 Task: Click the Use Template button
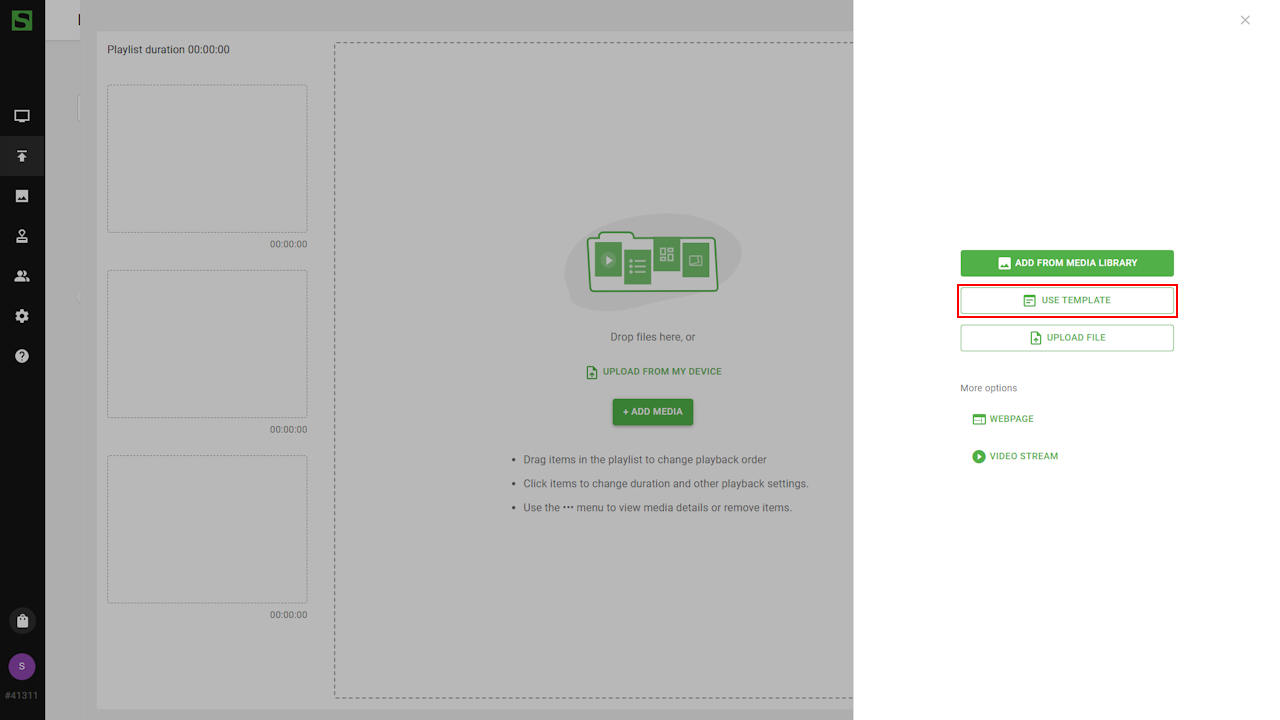(1067, 300)
